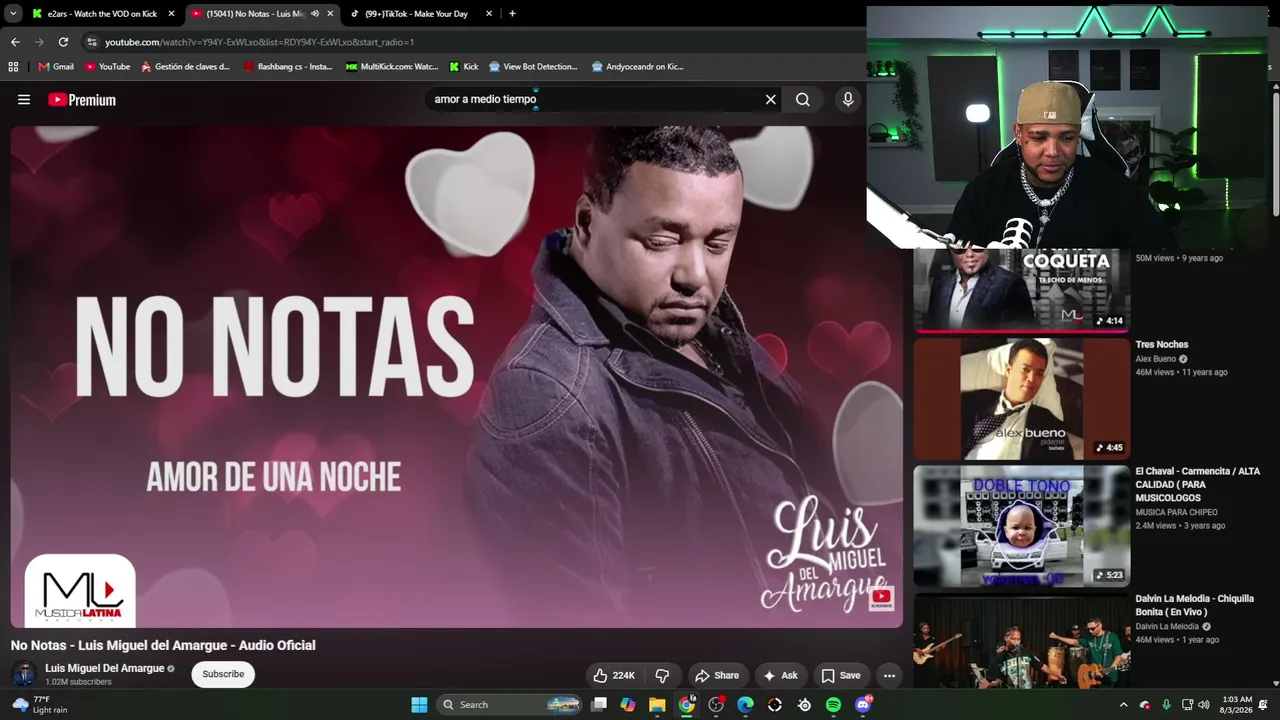The width and height of the screenshot is (1280, 720).
Task: Visit the Alex Bueno channel
Action: pyautogui.click(x=1156, y=359)
